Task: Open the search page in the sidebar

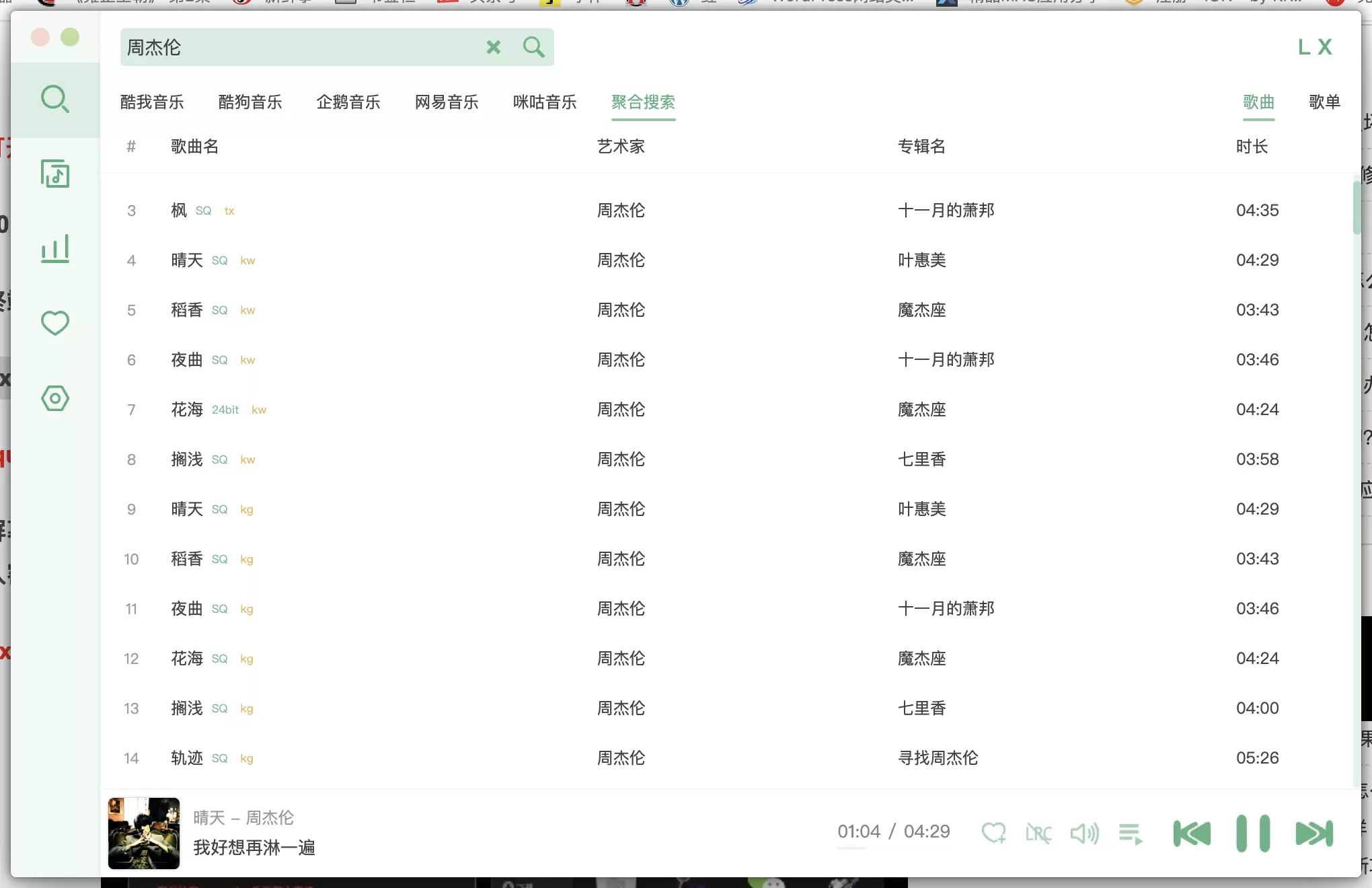Action: coord(55,100)
